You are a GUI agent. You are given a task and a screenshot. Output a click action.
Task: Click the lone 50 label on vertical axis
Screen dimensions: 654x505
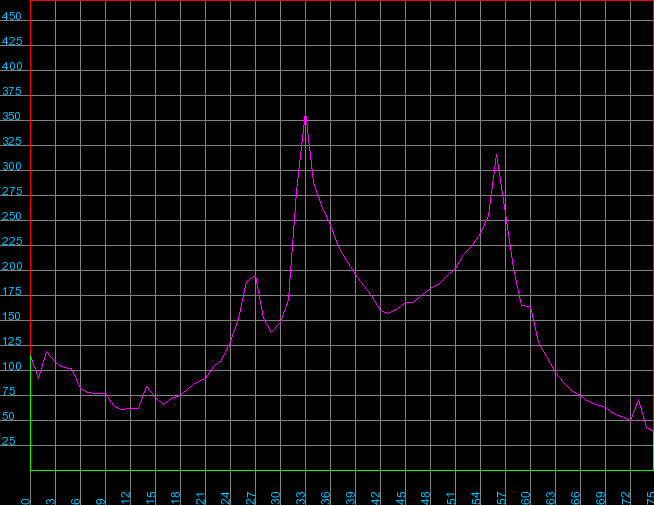coord(8,417)
